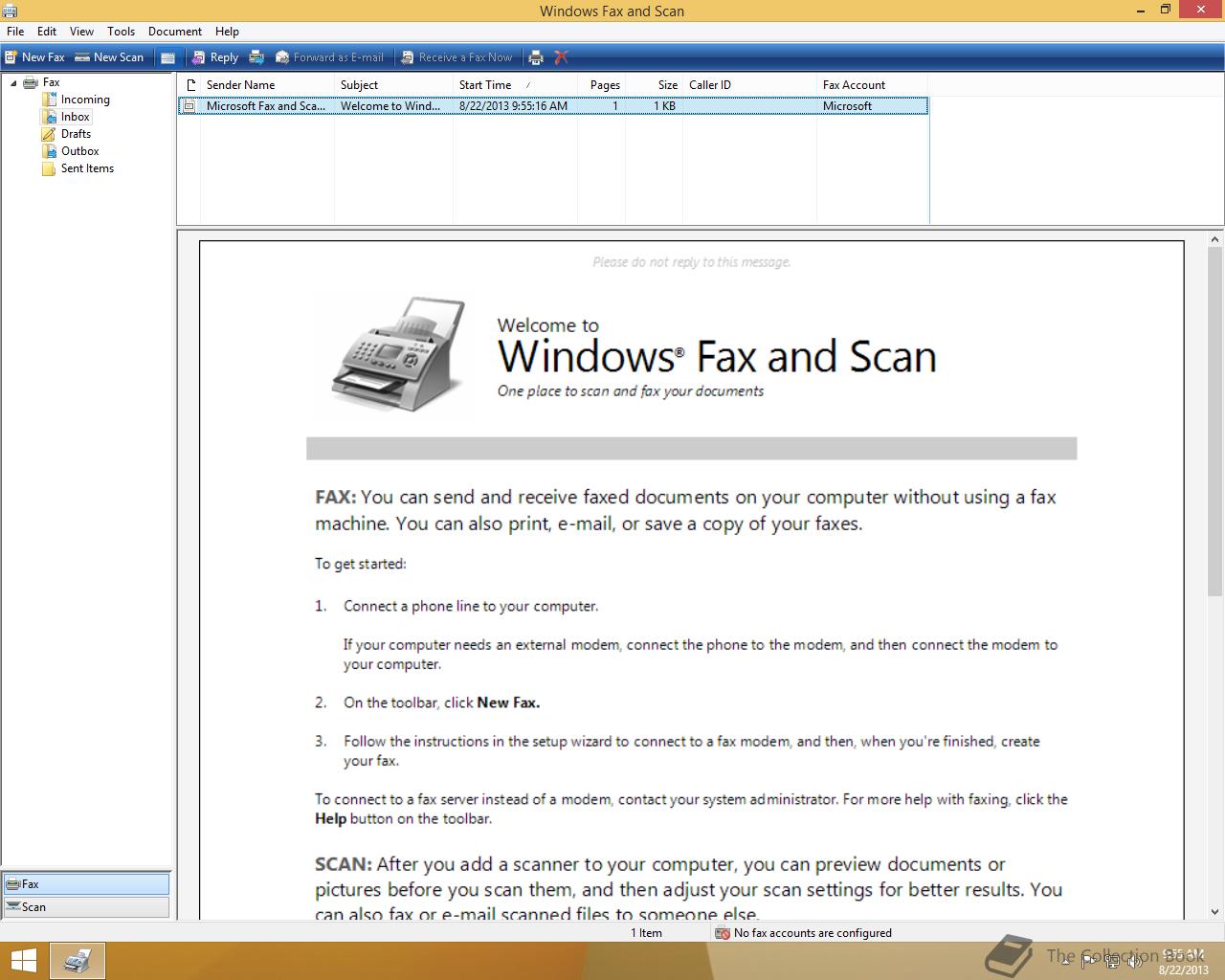Click the preview scrollbar down arrow

pyautogui.click(x=1215, y=912)
